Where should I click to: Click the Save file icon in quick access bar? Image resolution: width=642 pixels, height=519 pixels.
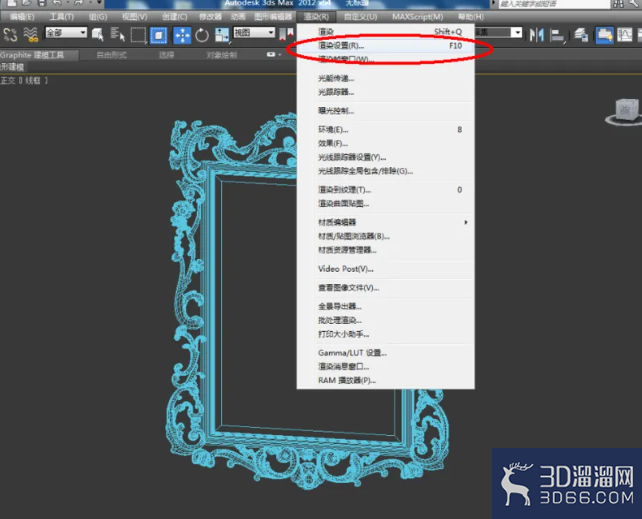41,3
